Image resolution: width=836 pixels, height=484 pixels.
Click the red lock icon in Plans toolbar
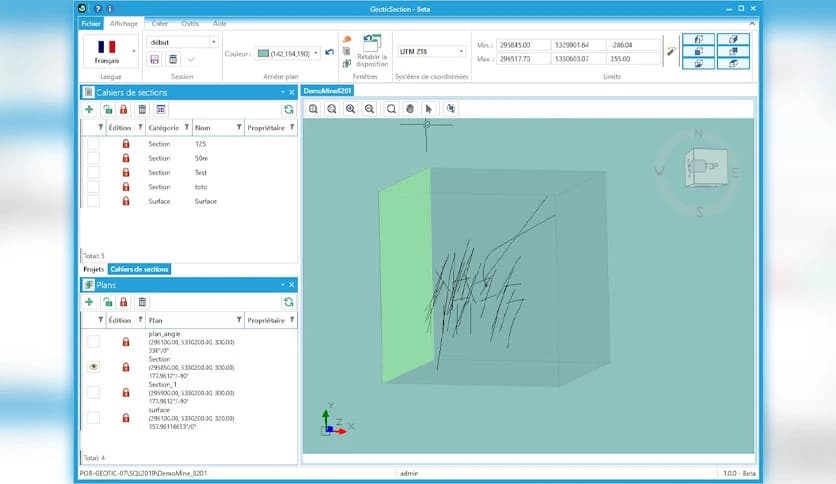pyautogui.click(x=123, y=302)
